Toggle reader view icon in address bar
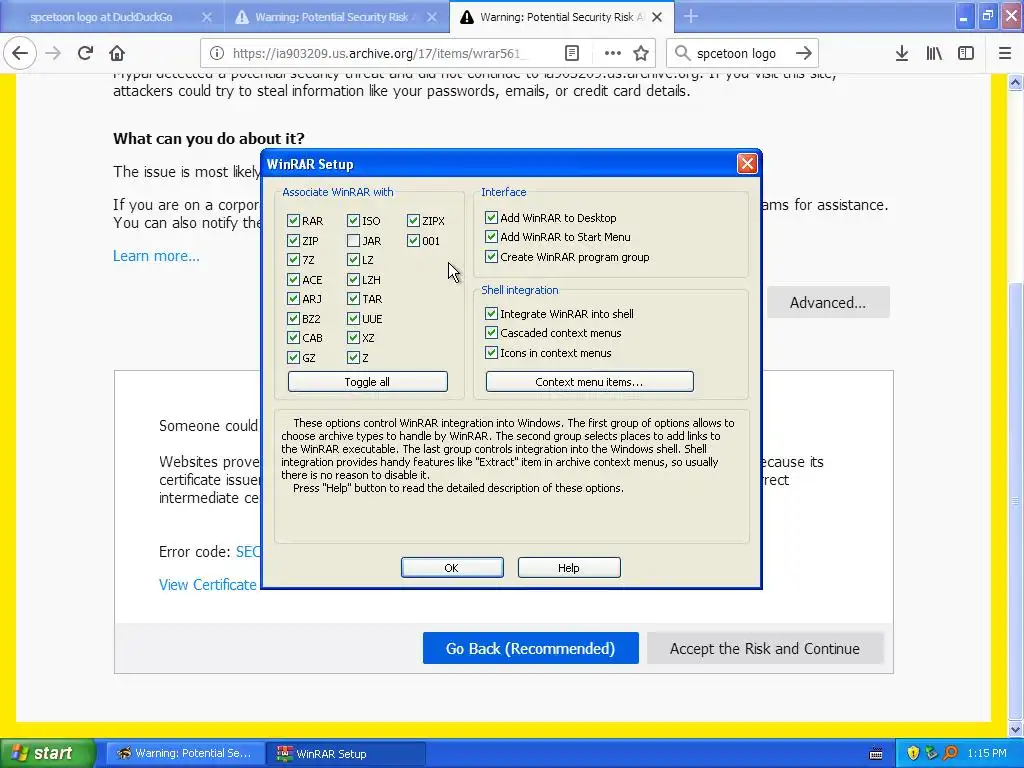The image size is (1024, 768). point(571,53)
